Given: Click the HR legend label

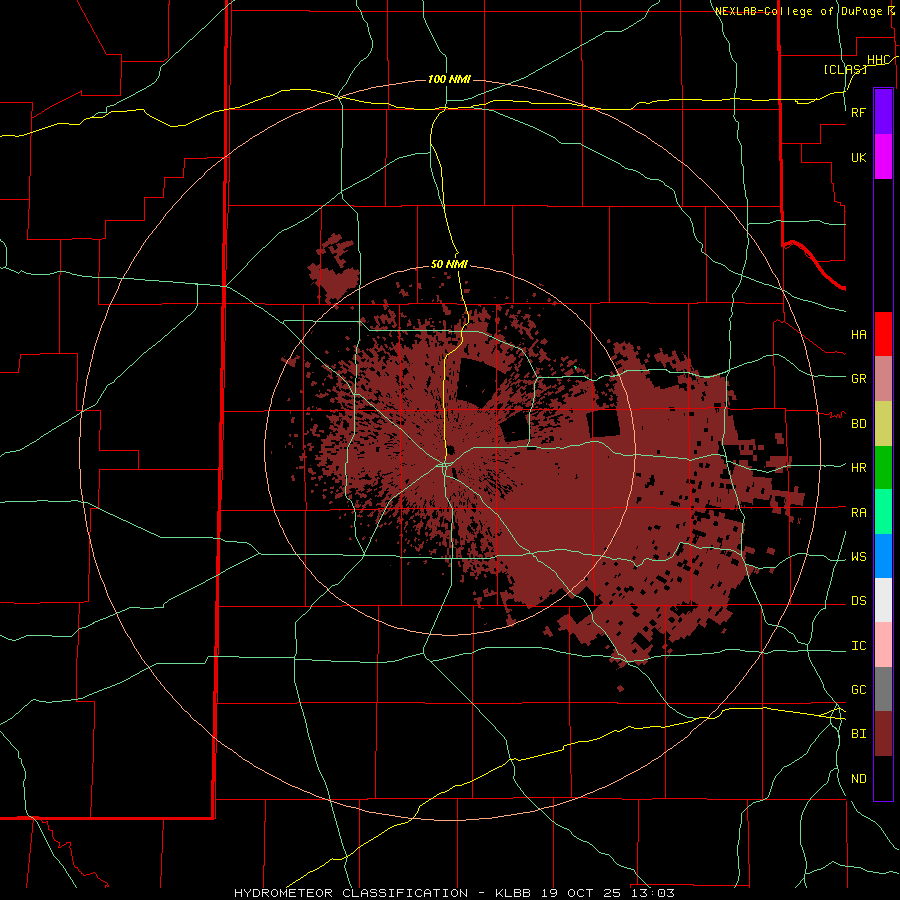Looking at the screenshot, I should point(858,468).
